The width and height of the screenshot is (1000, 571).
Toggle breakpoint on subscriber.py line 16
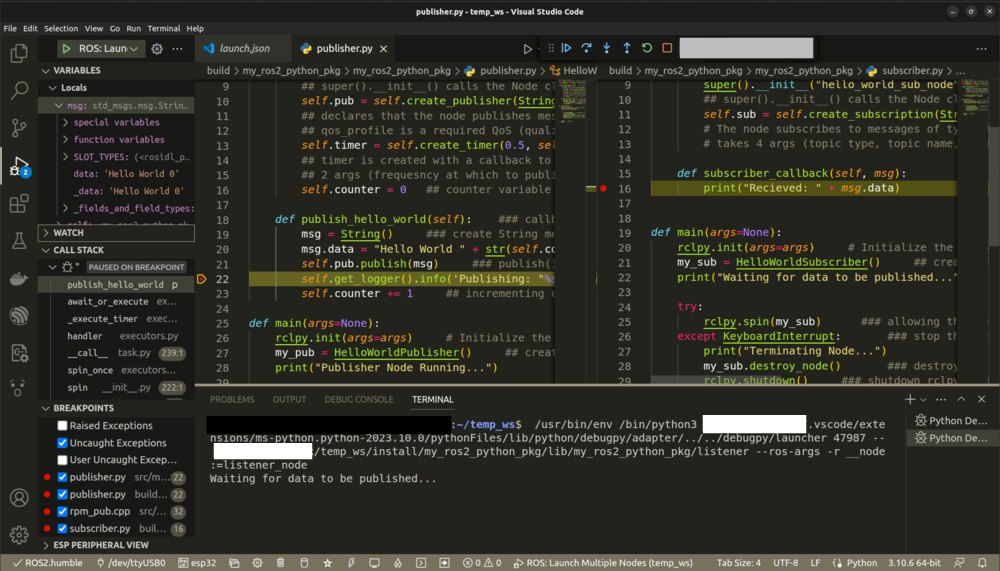coord(603,188)
